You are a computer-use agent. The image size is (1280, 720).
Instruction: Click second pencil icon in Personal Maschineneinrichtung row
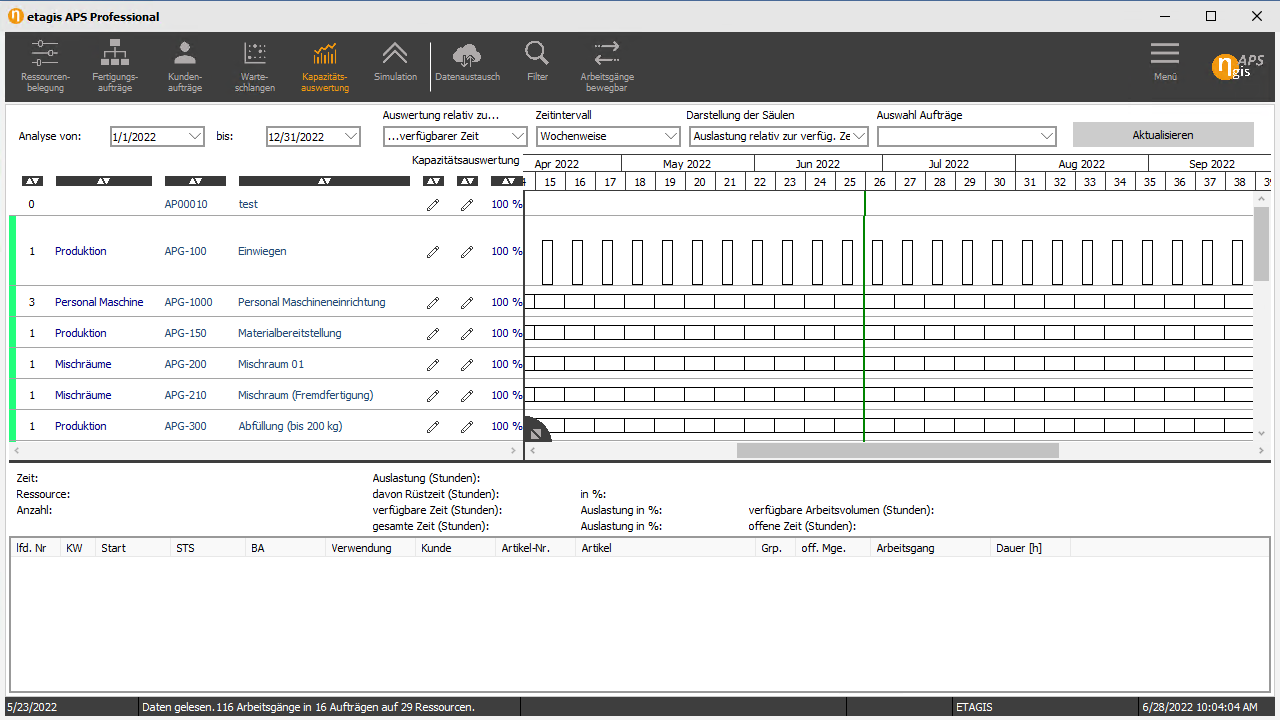tap(467, 303)
